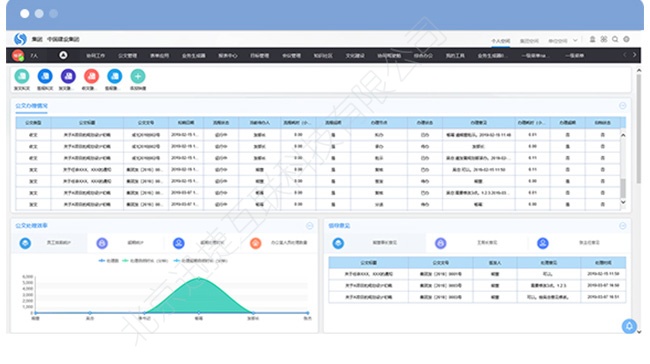
Task: Click table scrollbar up arrow in 公文办理情况
Action: 623,135
